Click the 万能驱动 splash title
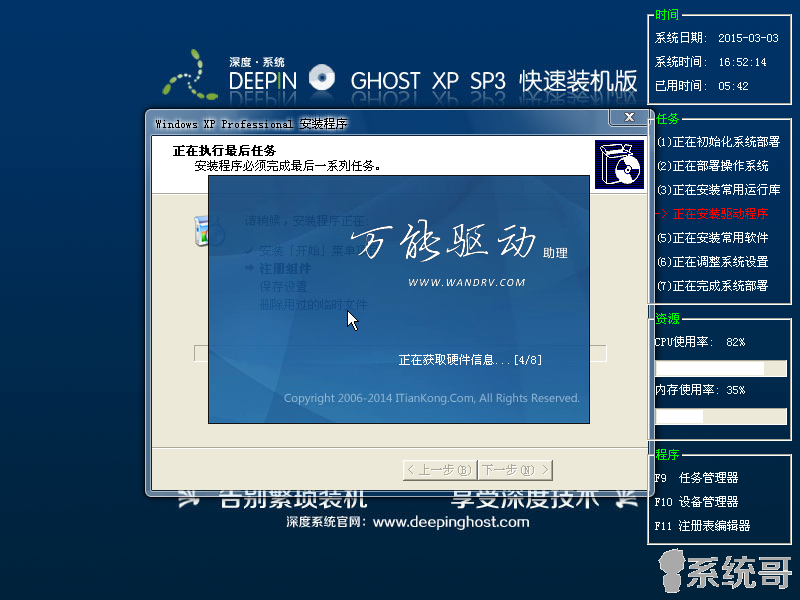The image size is (800, 600). [443, 241]
